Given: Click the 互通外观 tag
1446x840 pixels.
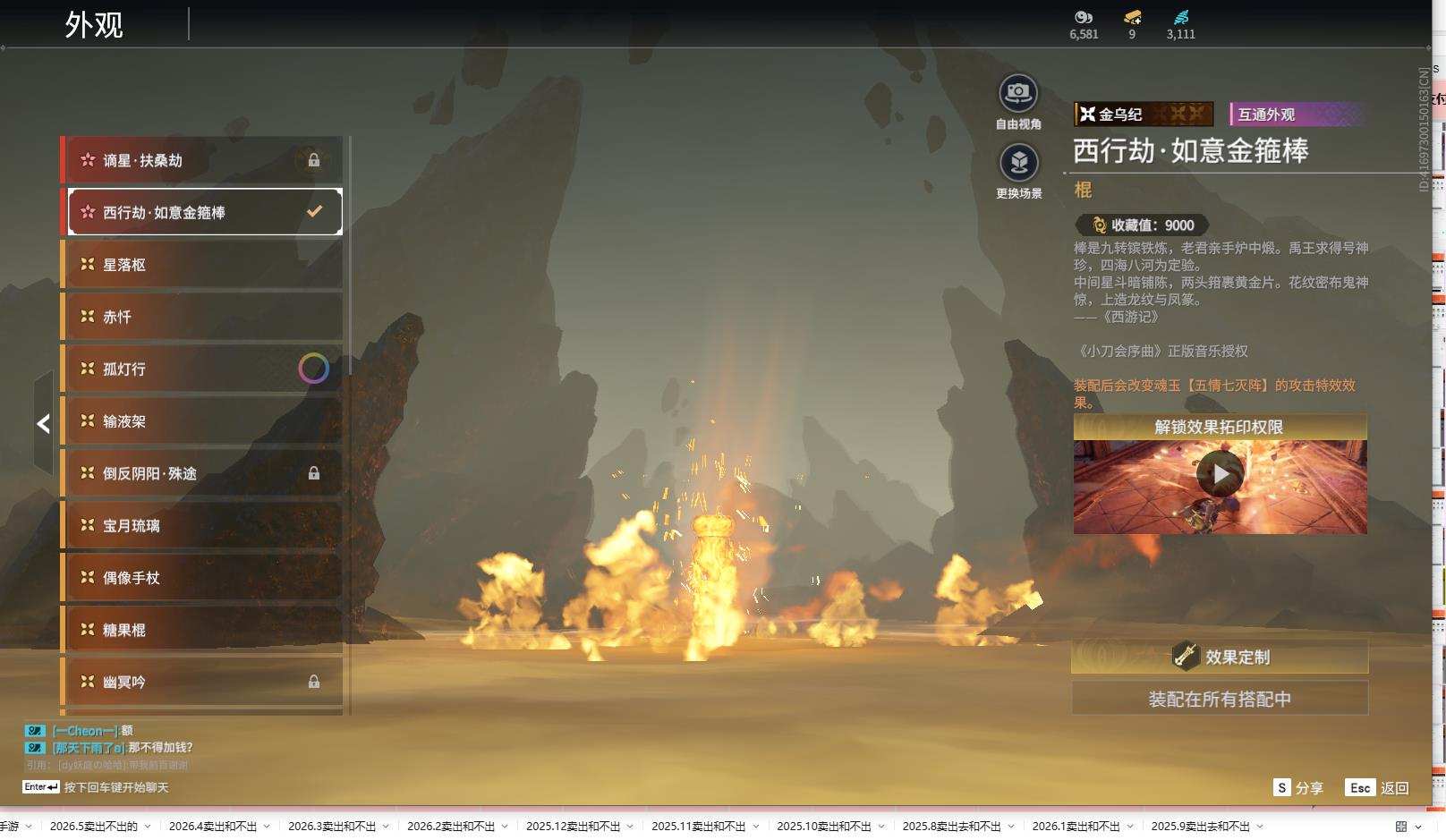Looking at the screenshot, I should click(1297, 114).
